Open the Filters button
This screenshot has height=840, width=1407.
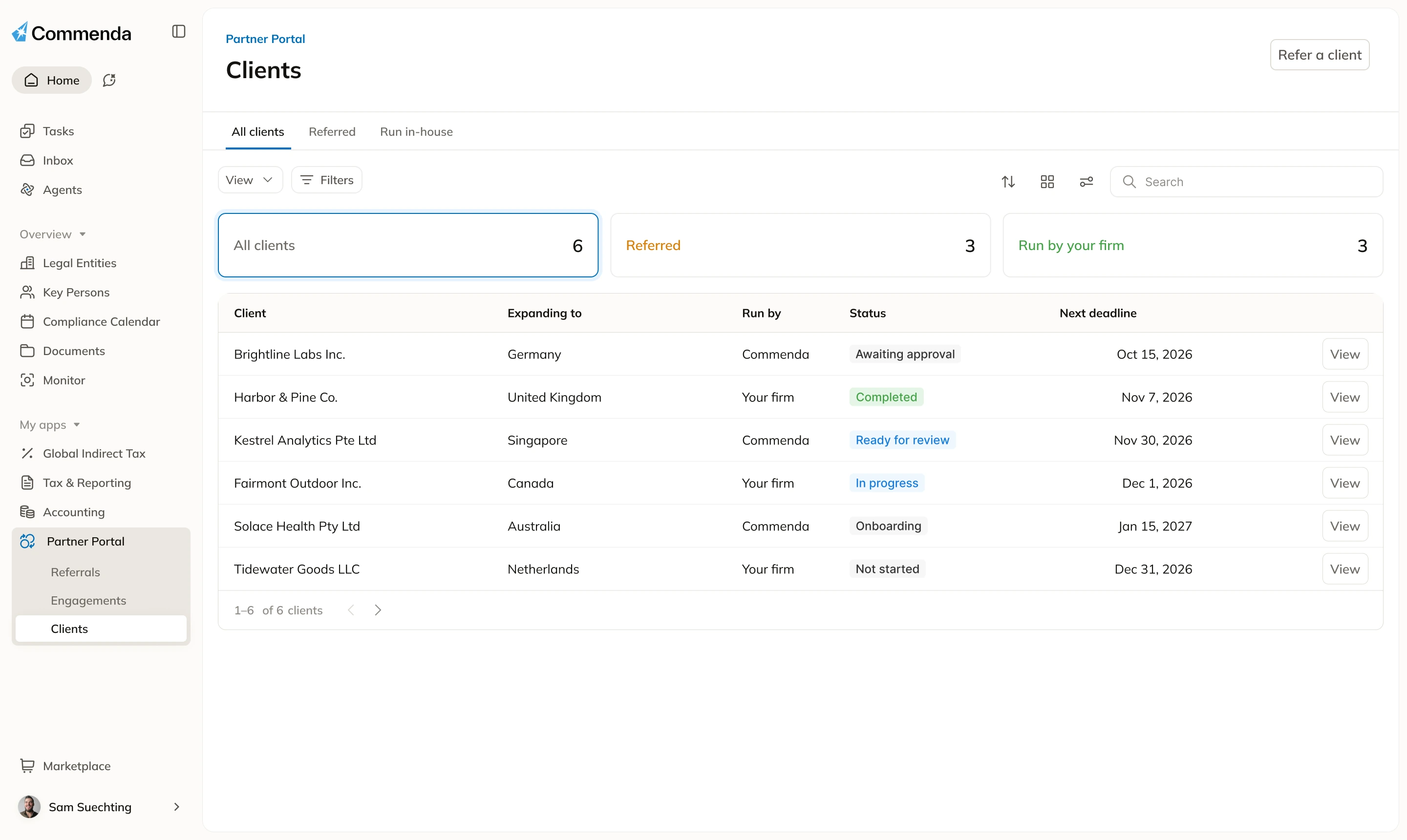click(x=327, y=181)
